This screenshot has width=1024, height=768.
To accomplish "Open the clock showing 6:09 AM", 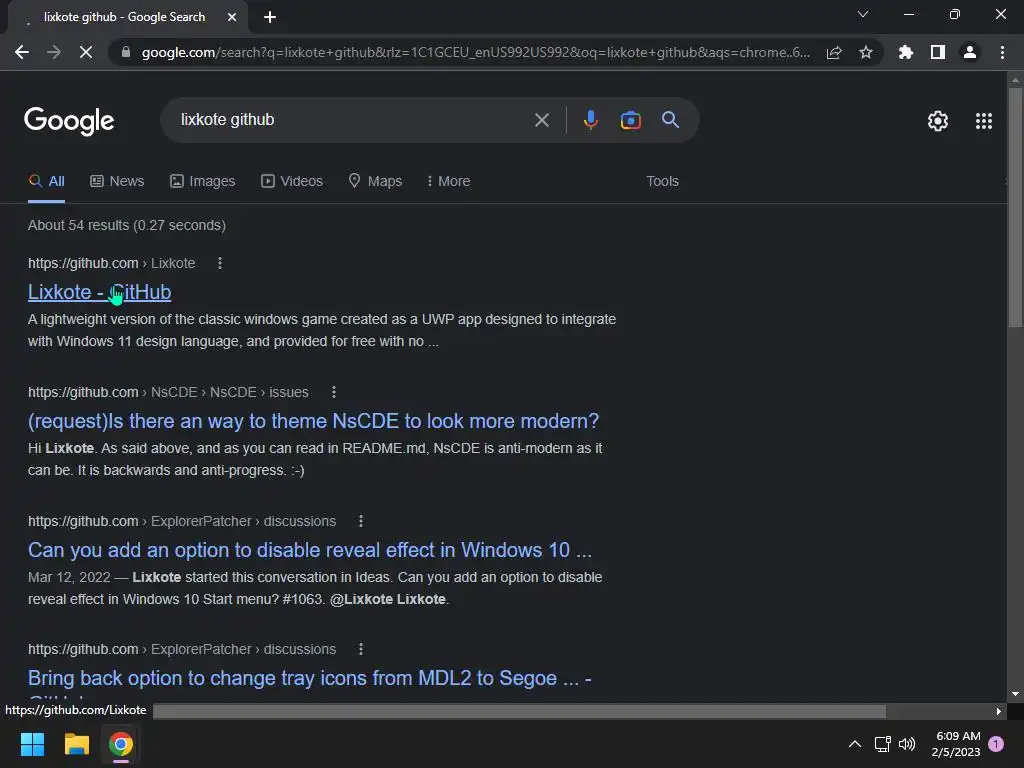I will (956, 744).
